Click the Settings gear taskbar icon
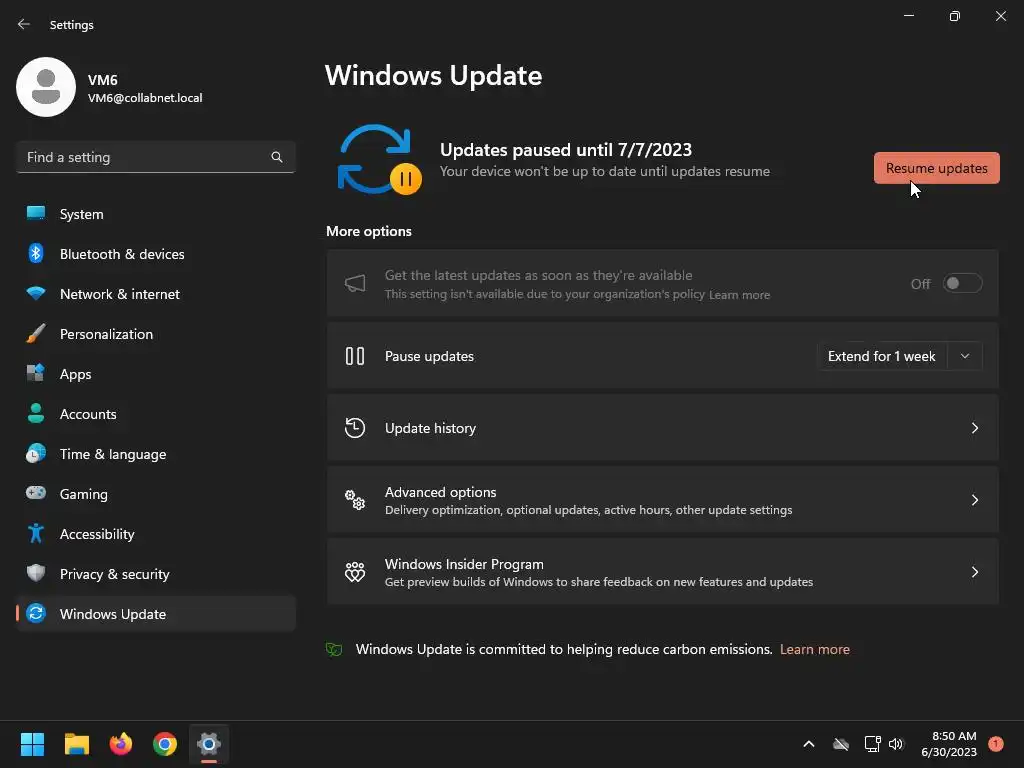The height and width of the screenshot is (768, 1024). click(x=209, y=744)
